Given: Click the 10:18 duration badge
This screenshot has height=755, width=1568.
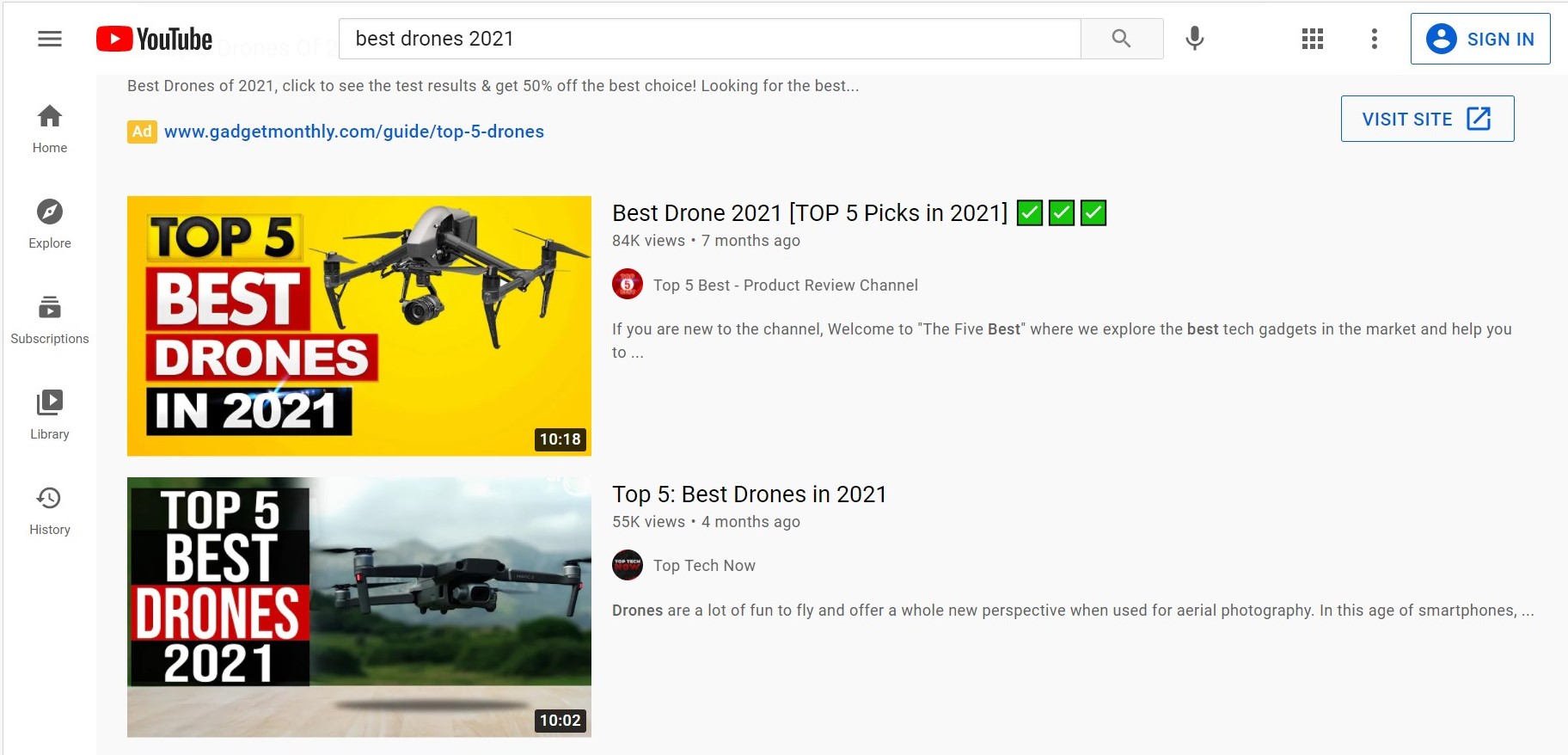Looking at the screenshot, I should 560,439.
